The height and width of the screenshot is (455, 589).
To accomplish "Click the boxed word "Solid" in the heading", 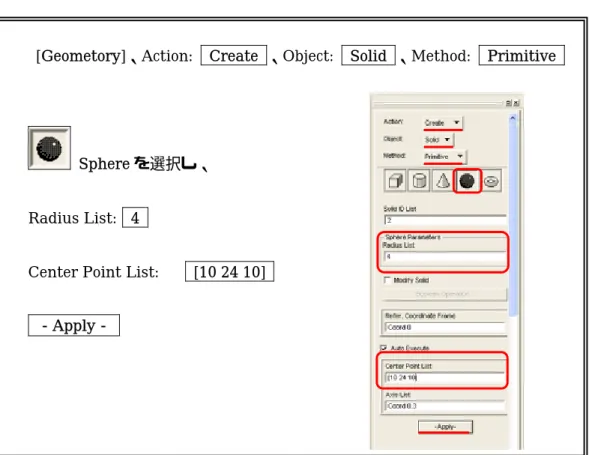I will (368, 56).
